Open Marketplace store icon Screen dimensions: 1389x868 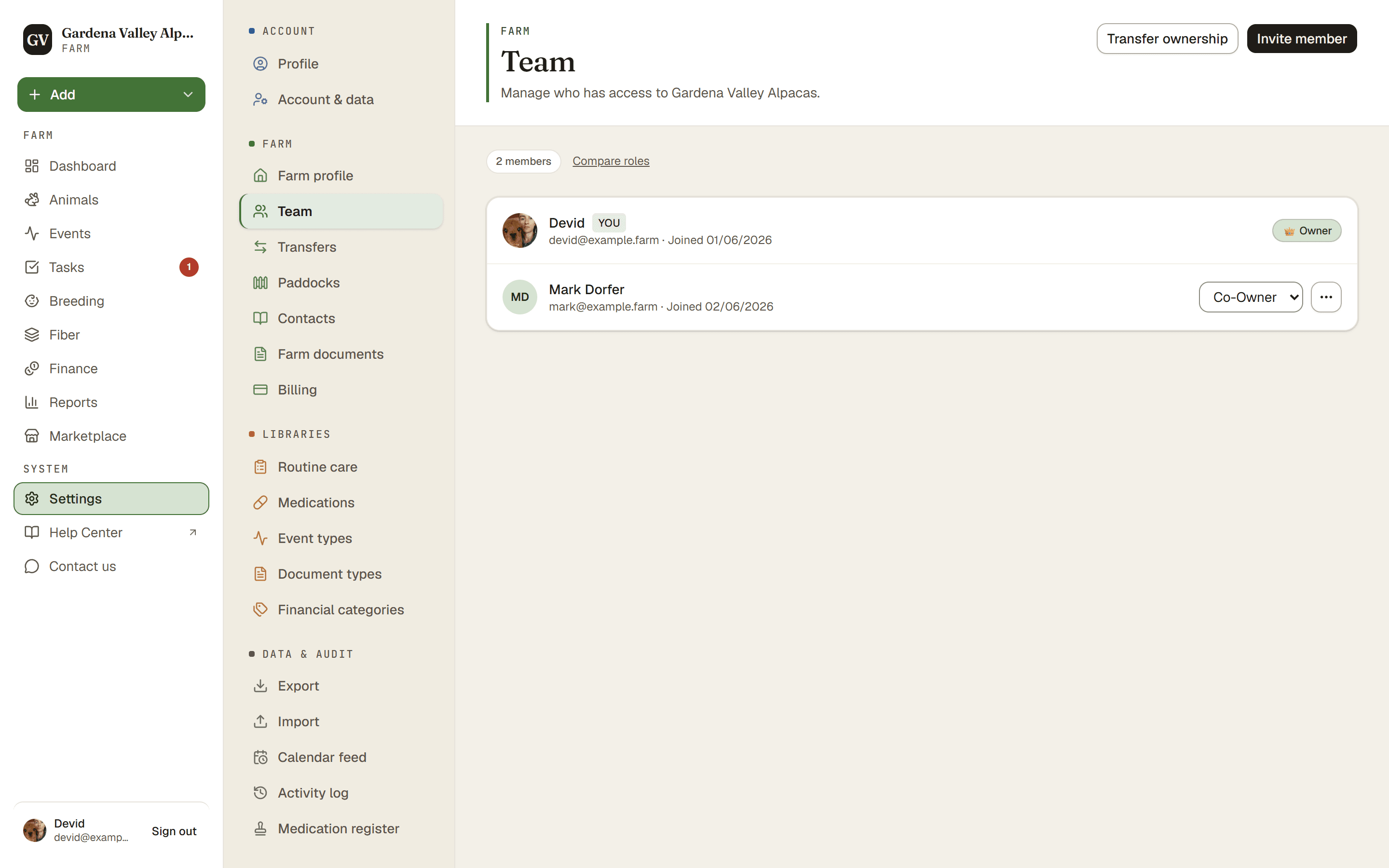(31, 436)
